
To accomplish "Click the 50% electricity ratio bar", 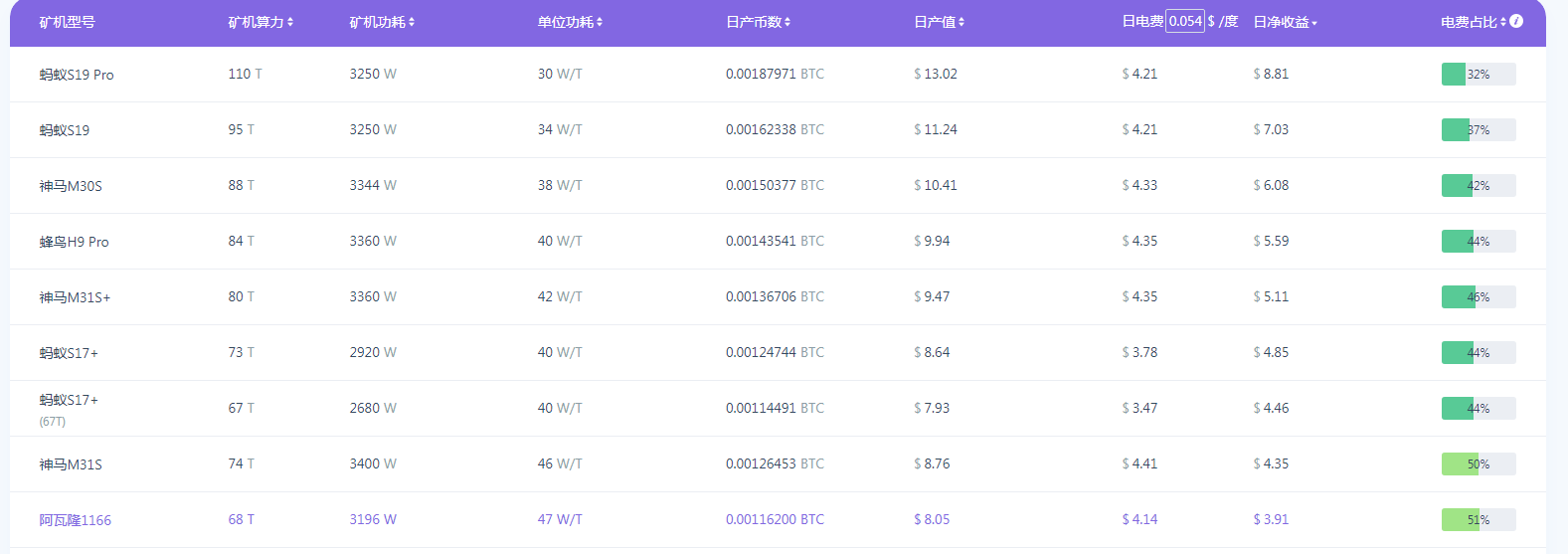I will point(1479,463).
